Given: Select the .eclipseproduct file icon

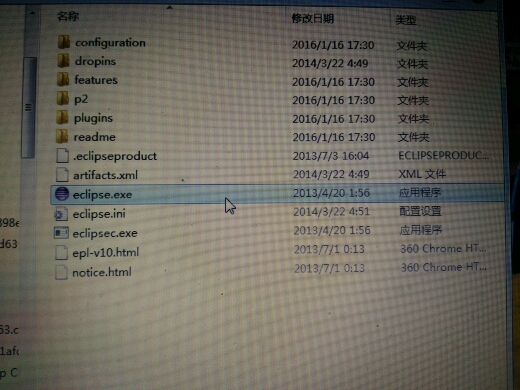Looking at the screenshot, I should click(62, 156).
